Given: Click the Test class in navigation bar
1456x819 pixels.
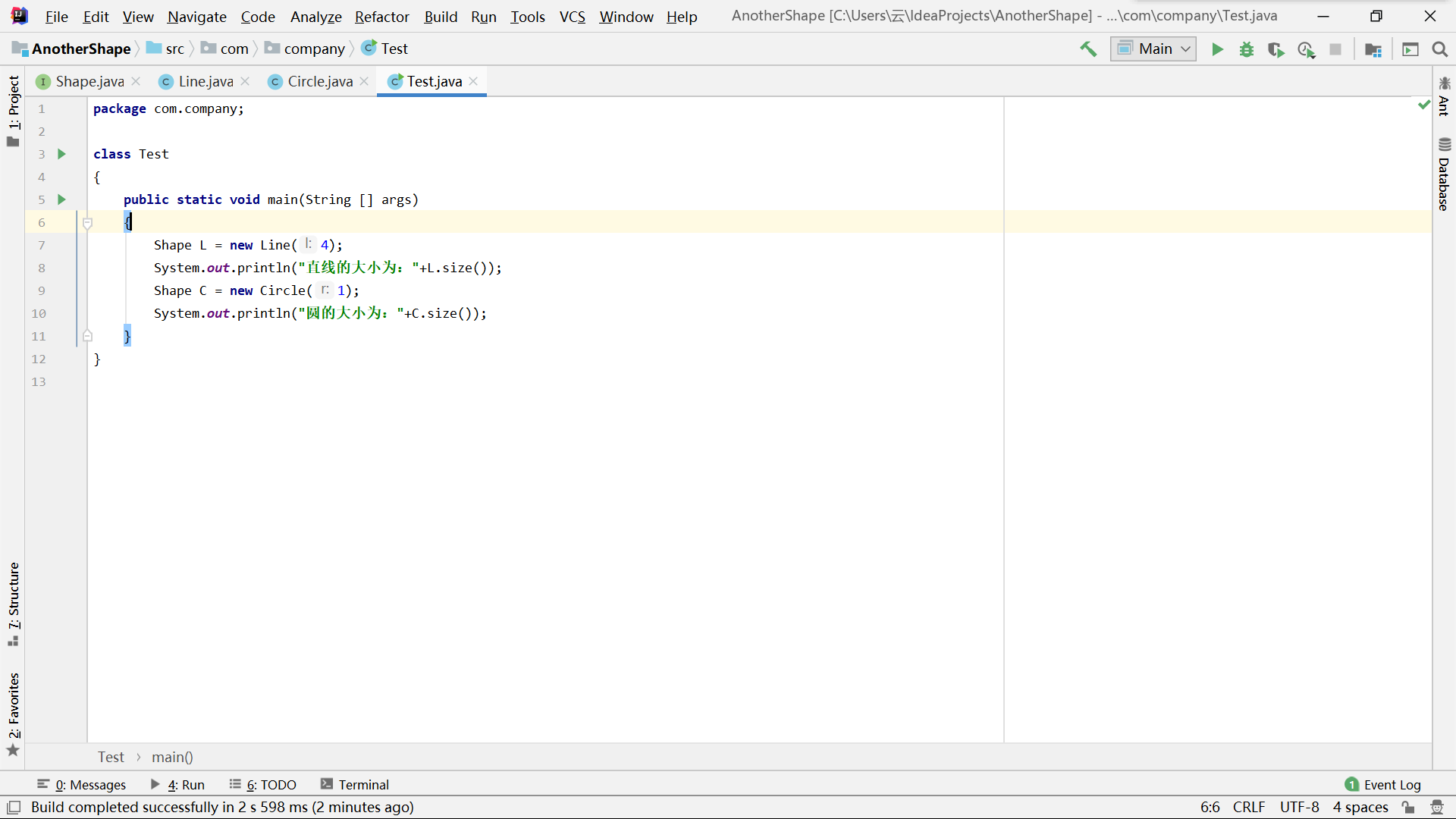Looking at the screenshot, I should 385,49.
